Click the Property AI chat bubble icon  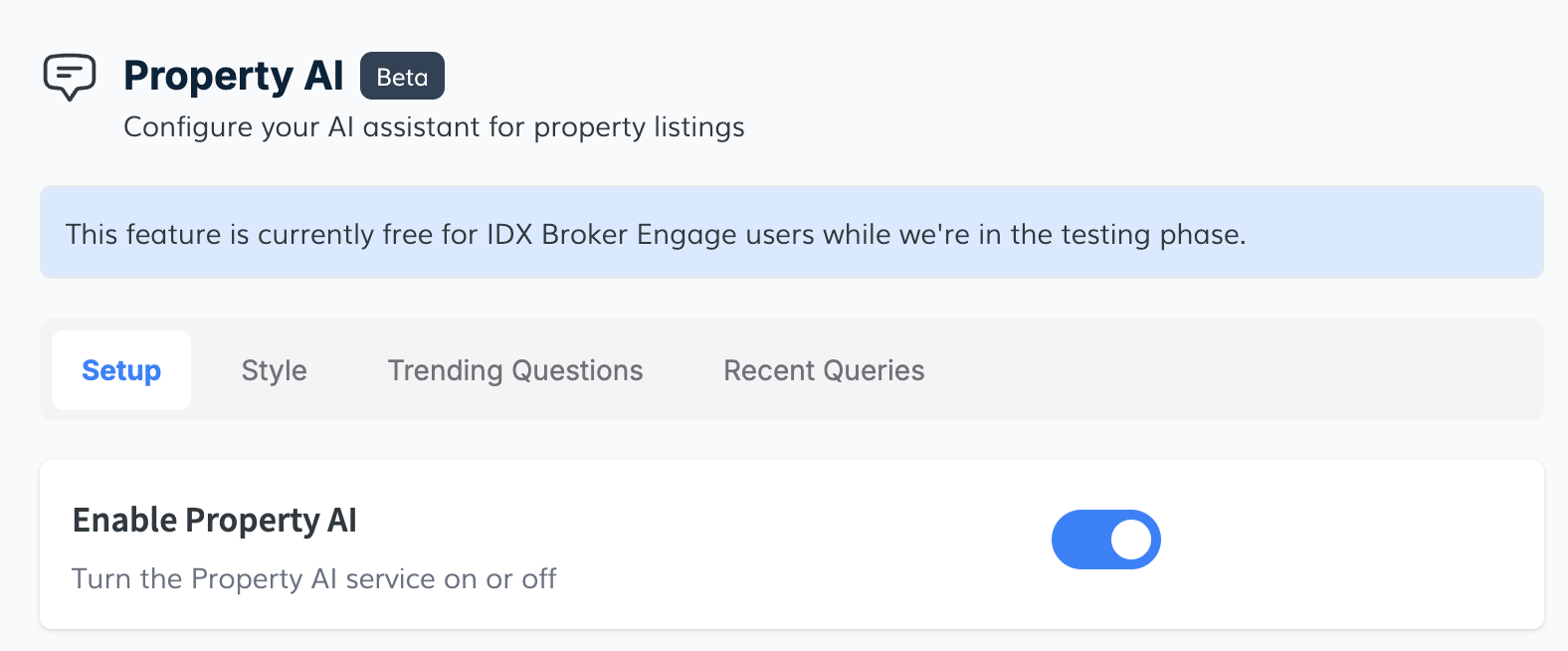[x=70, y=77]
